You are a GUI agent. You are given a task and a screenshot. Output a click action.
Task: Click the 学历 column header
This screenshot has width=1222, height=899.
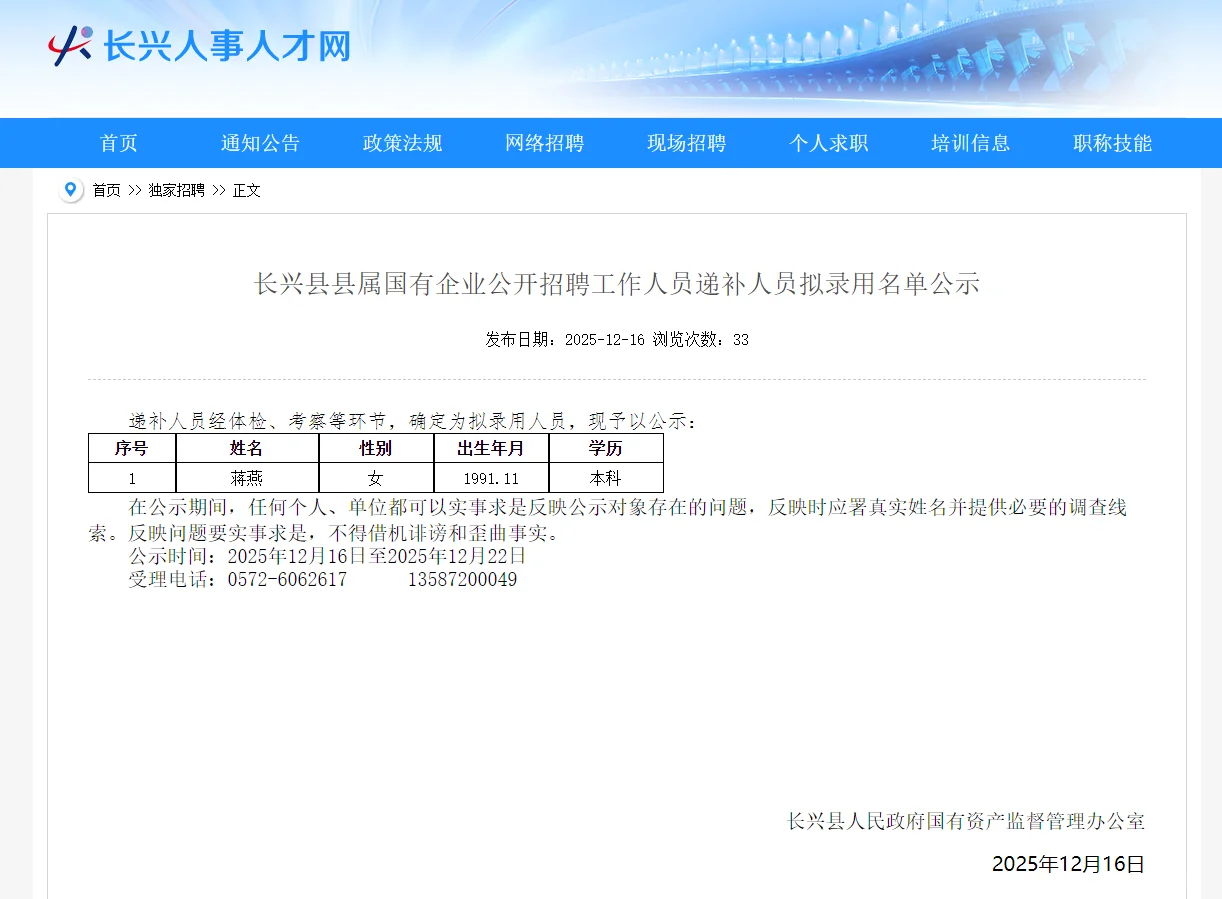(606, 449)
